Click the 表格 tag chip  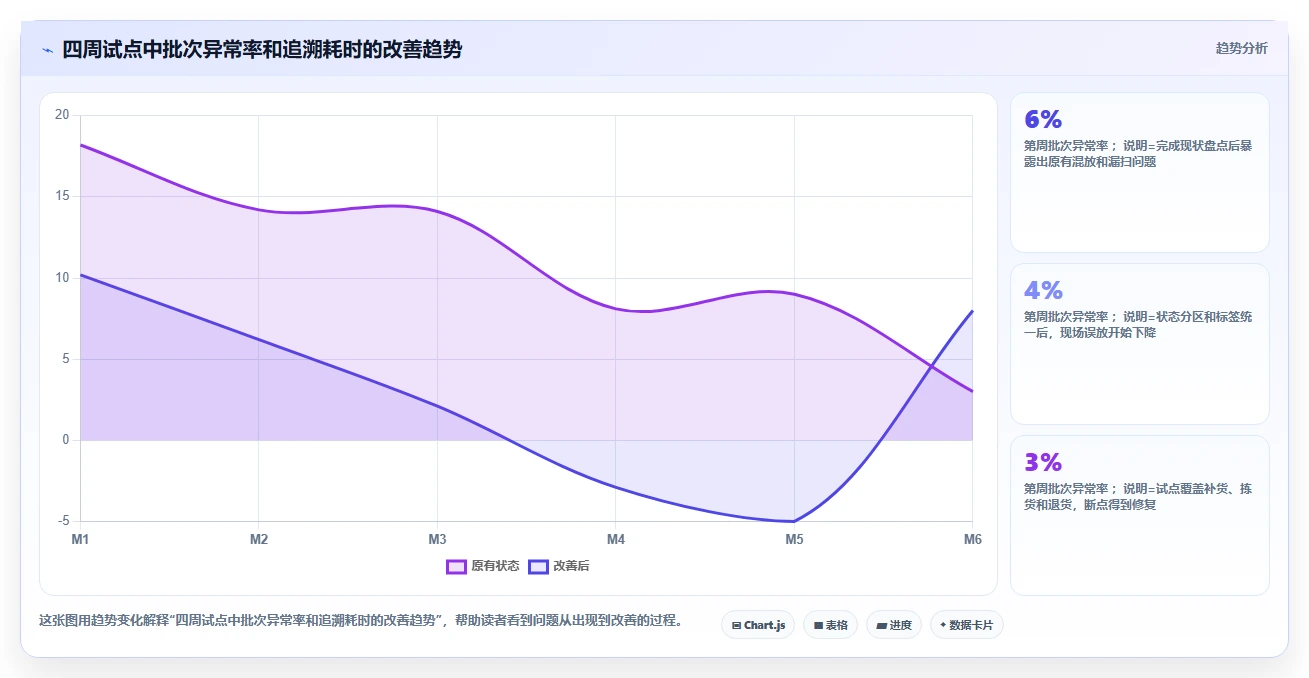(x=830, y=625)
